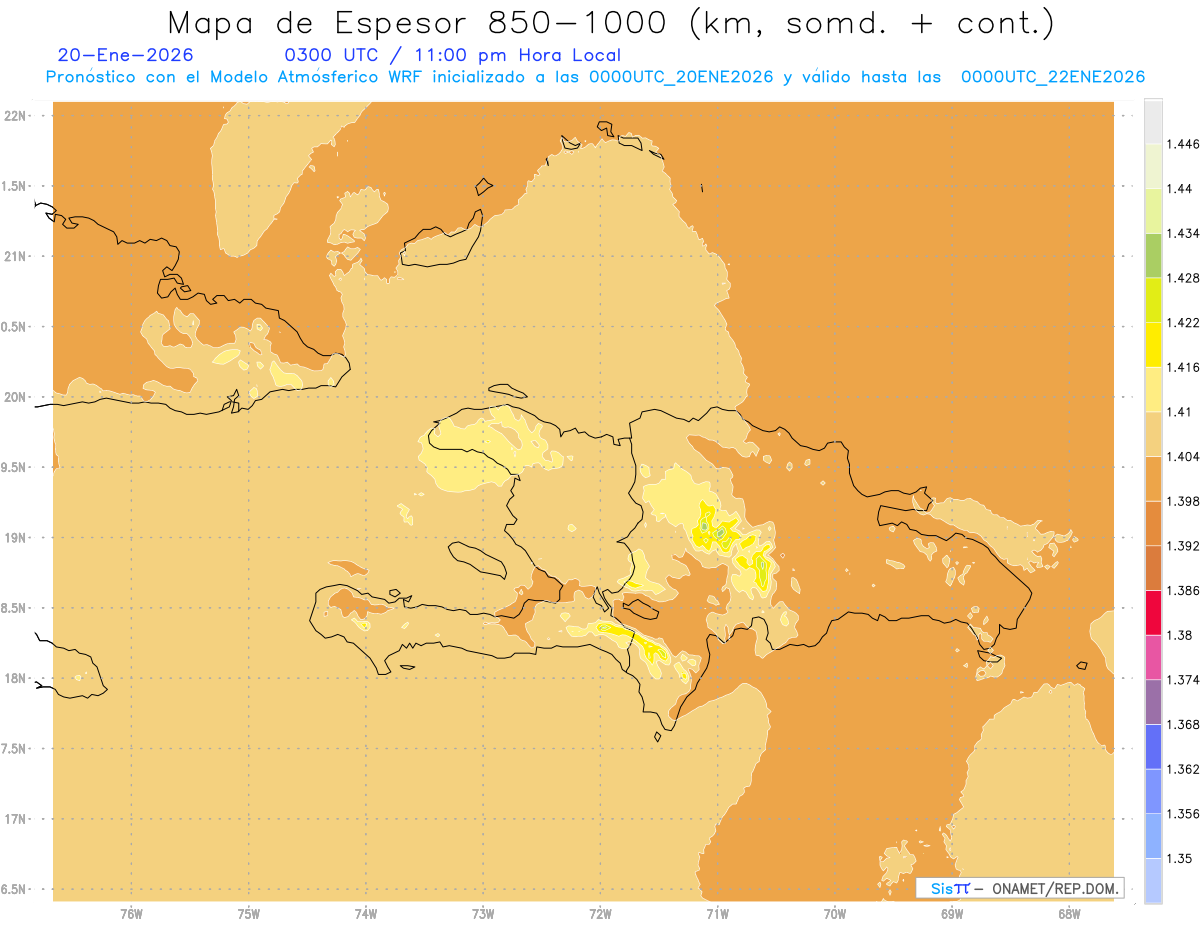The image size is (1200, 927).
Task: Click the '0300 UTC / 11:00 pm Hora Local' text
Action: tap(453, 55)
